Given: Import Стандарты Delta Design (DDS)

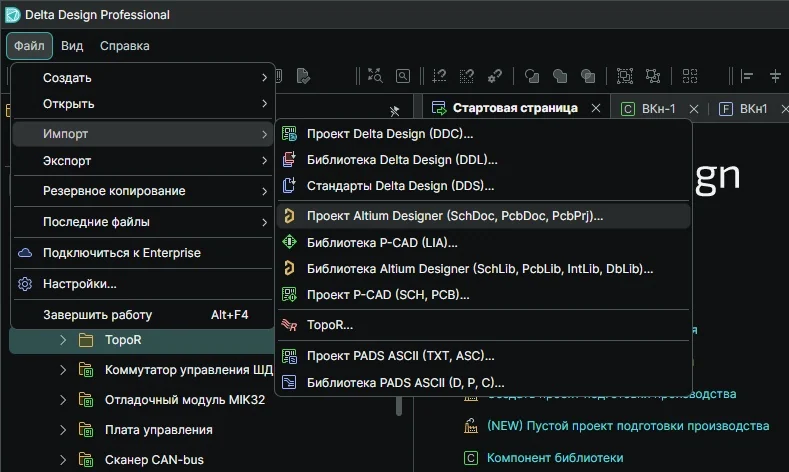Looking at the screenshot, I should coord(483,186).
